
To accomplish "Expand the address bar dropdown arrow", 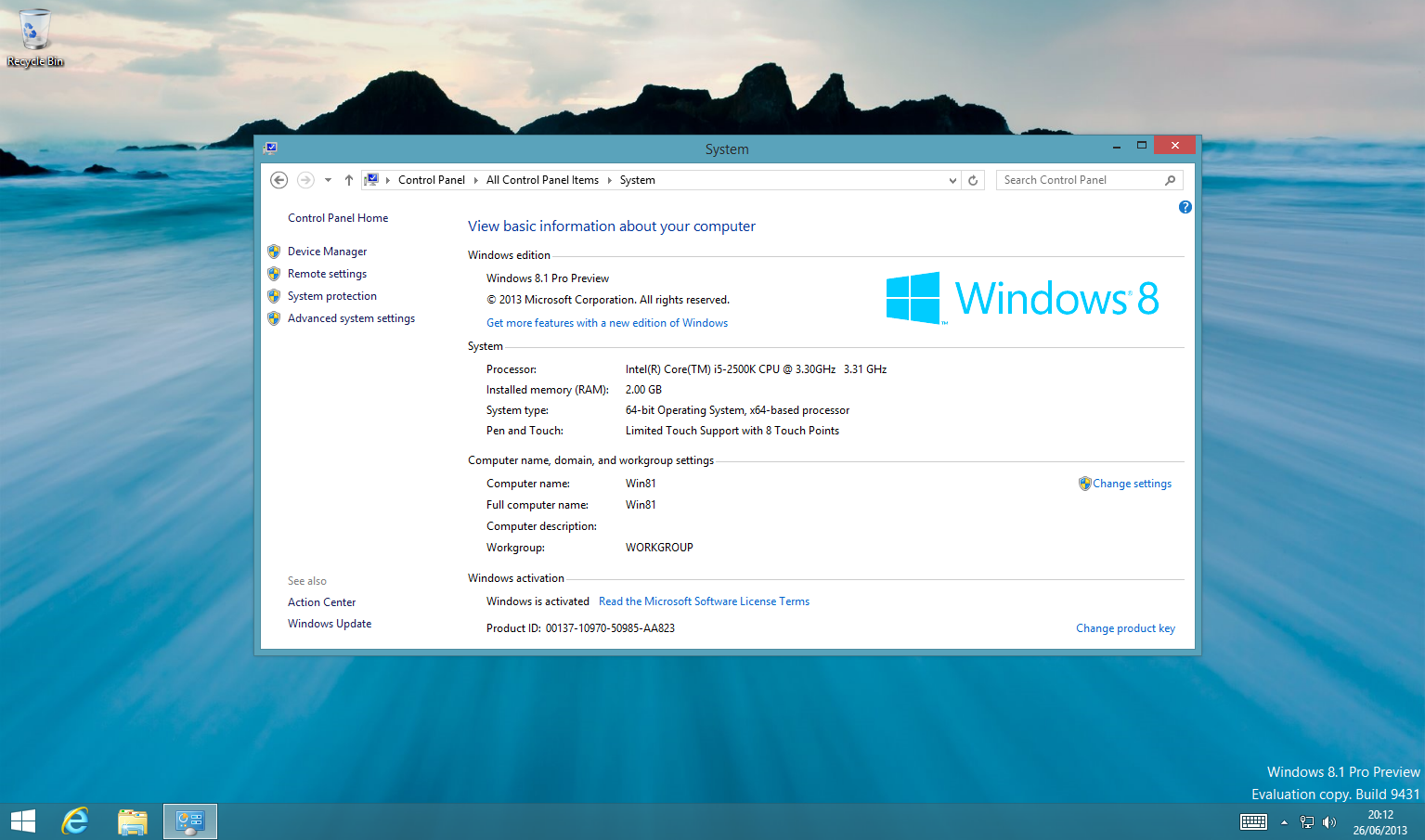I will click(952, 179).
